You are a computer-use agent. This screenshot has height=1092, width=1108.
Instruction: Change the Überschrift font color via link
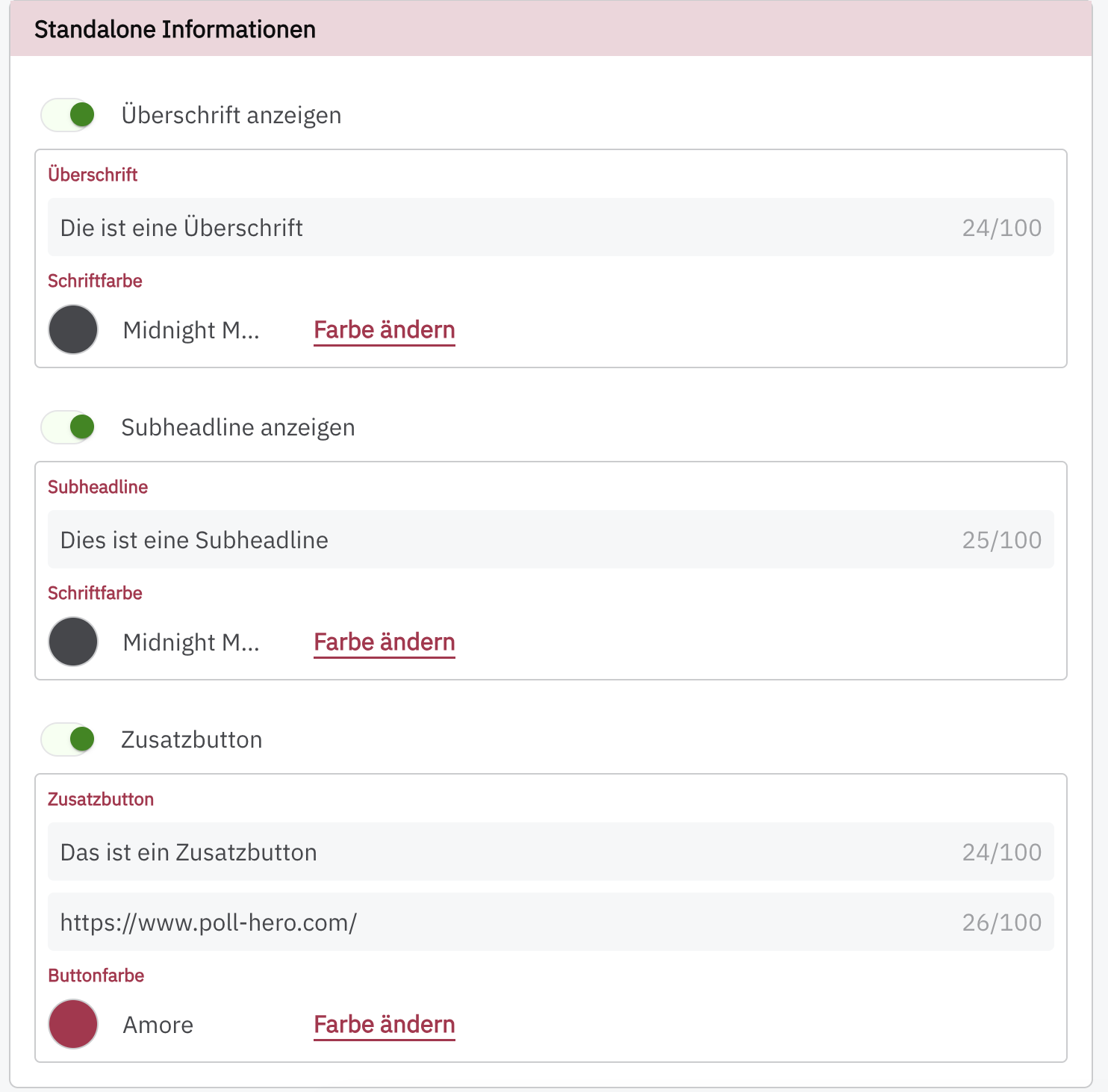384,329
